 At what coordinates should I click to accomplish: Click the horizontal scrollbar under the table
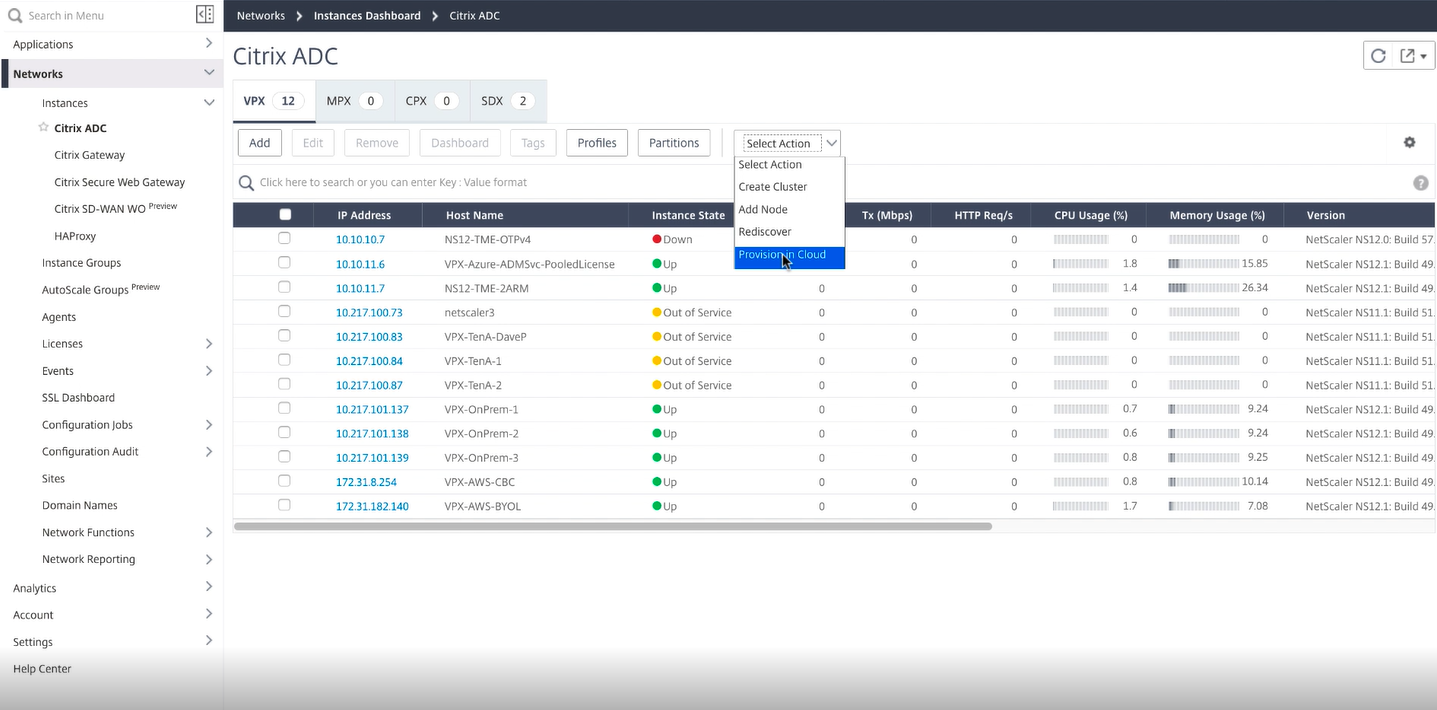point(612,526)
